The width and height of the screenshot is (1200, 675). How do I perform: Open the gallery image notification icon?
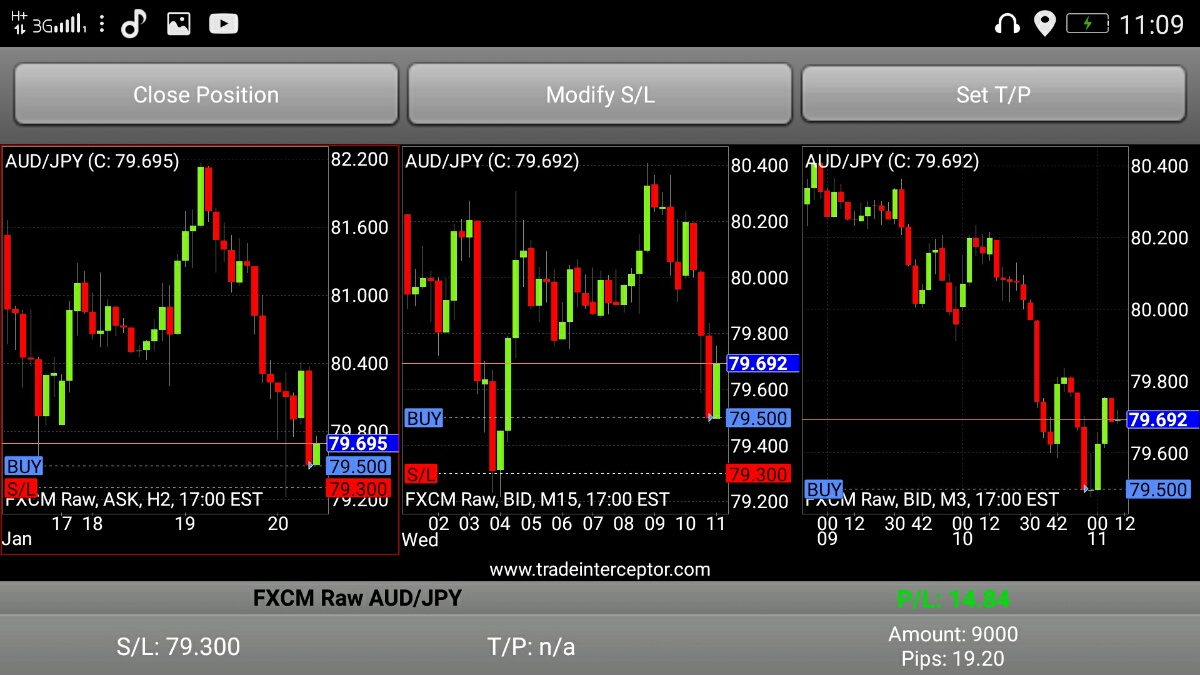[178, 23]
